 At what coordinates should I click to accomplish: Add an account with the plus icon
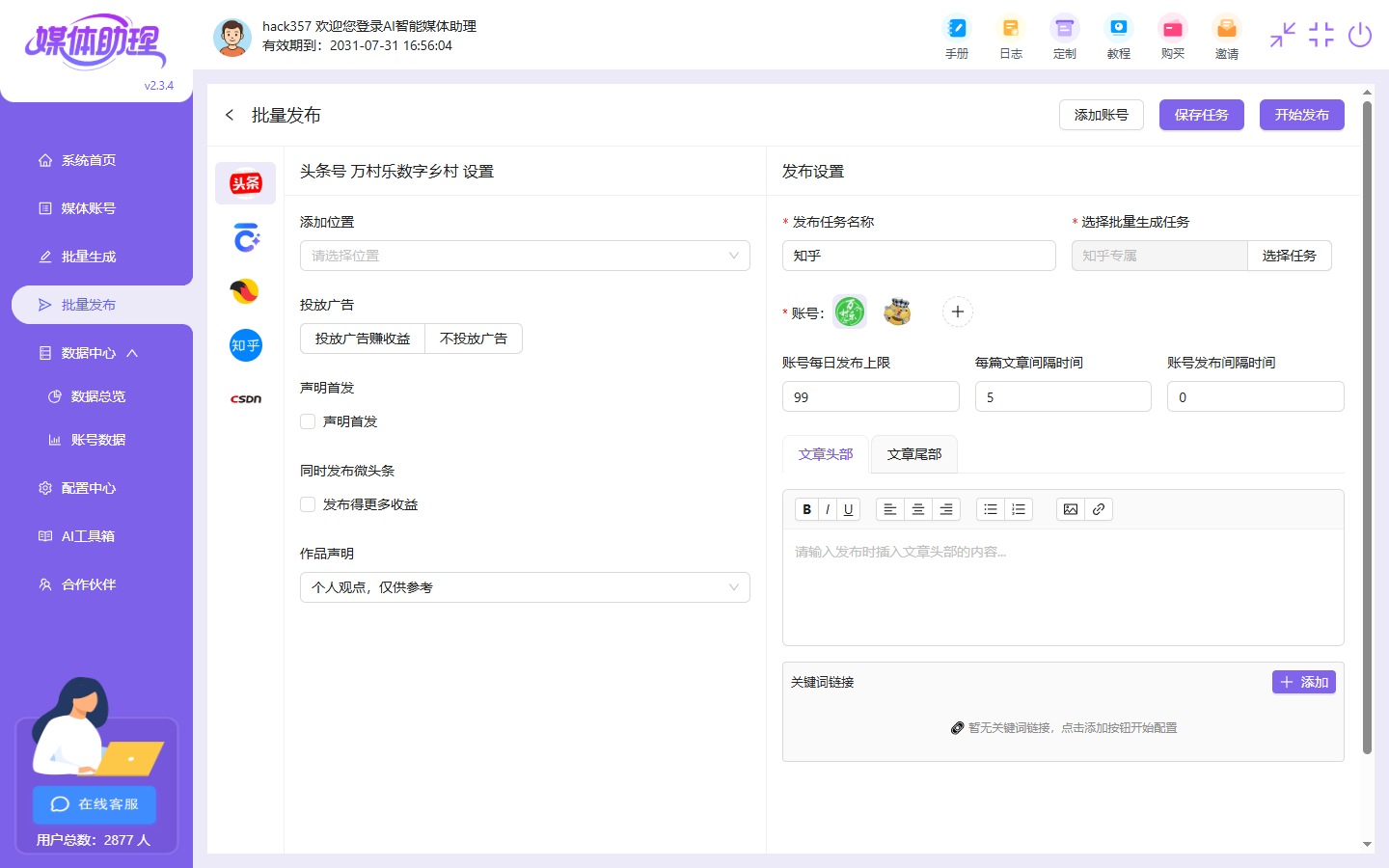click(x=957, y=312)
